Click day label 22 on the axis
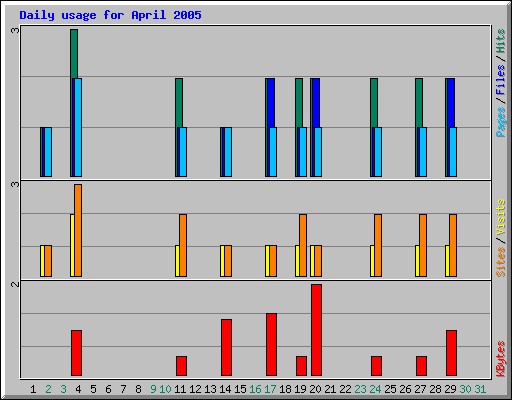 (345, 389)
